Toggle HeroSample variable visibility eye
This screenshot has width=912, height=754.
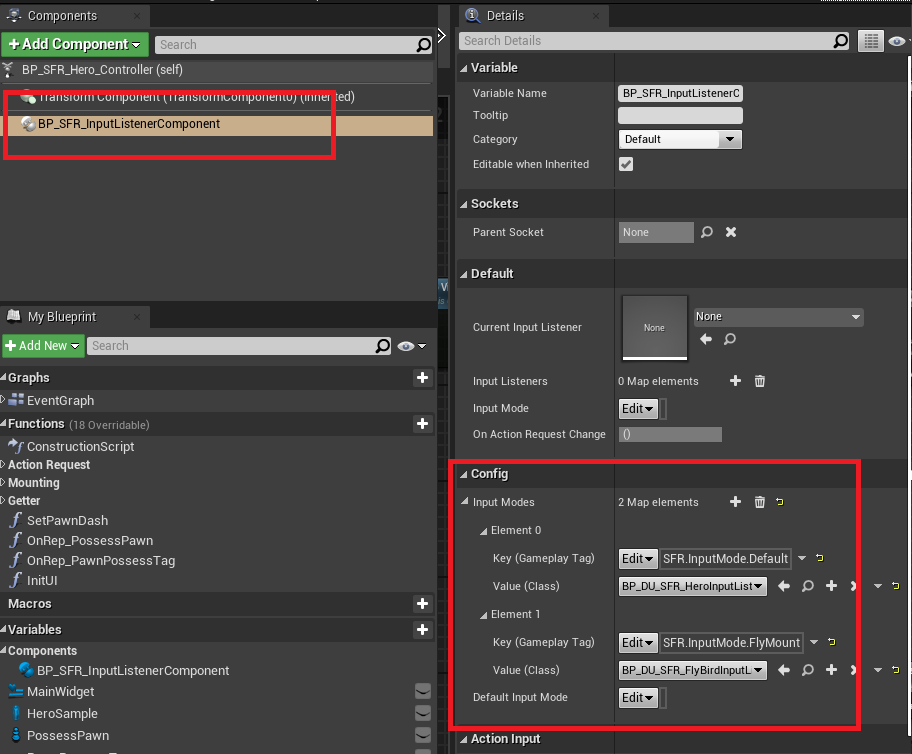423,713
